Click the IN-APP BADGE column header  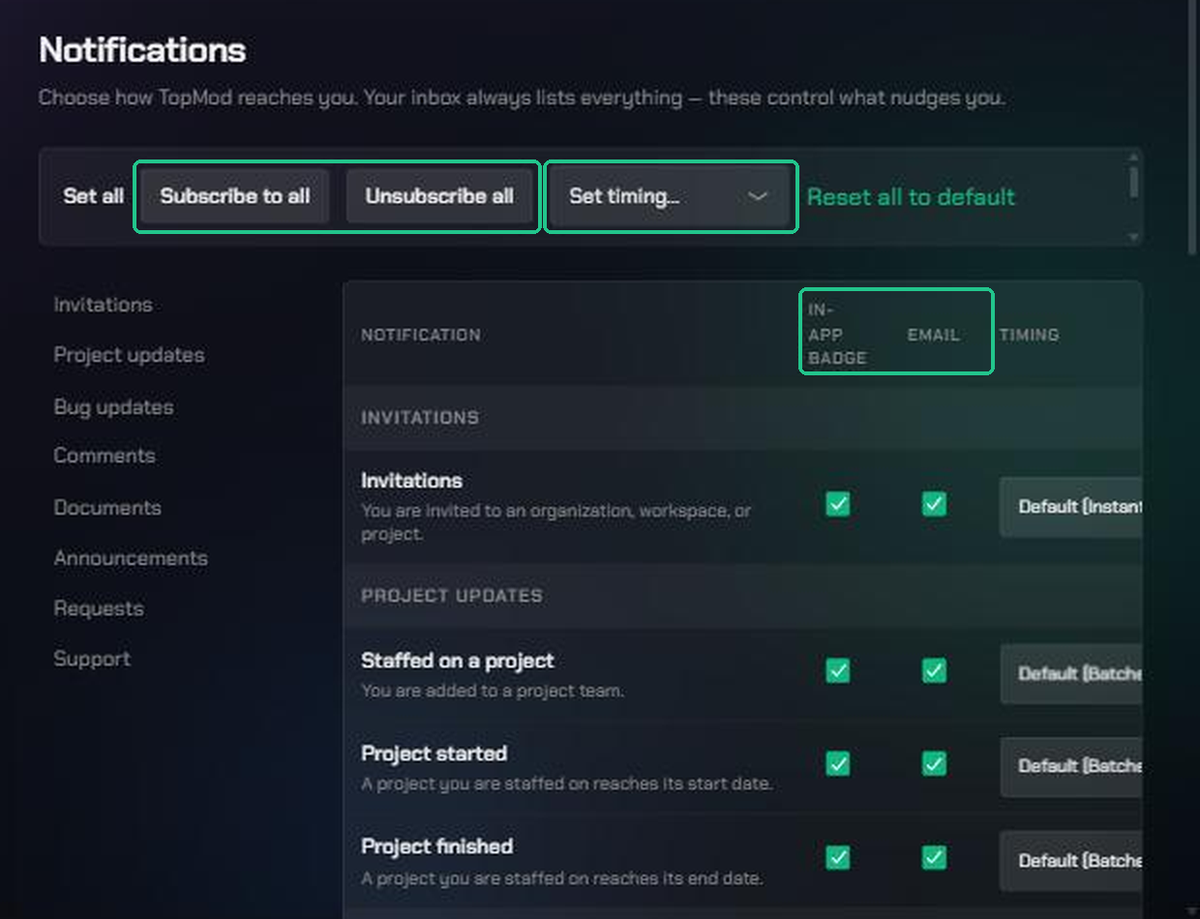(x=838, y=334)
